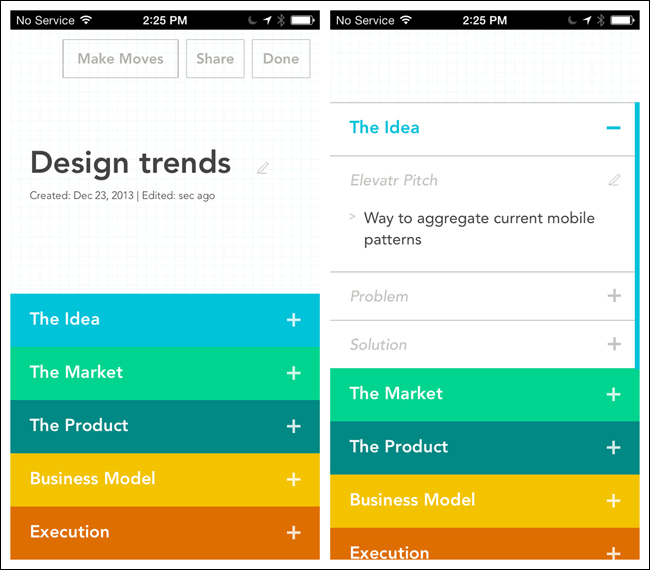Screen dimensions: 650x570
Task: Tap the orange Execution bar on right screen
Action: click(x=485, y=543)
